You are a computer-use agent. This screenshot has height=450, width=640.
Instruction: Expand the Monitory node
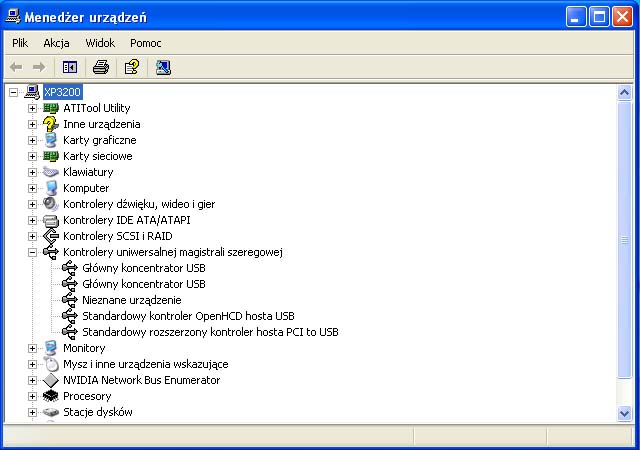pyautogui.click(x=32, y=348)
